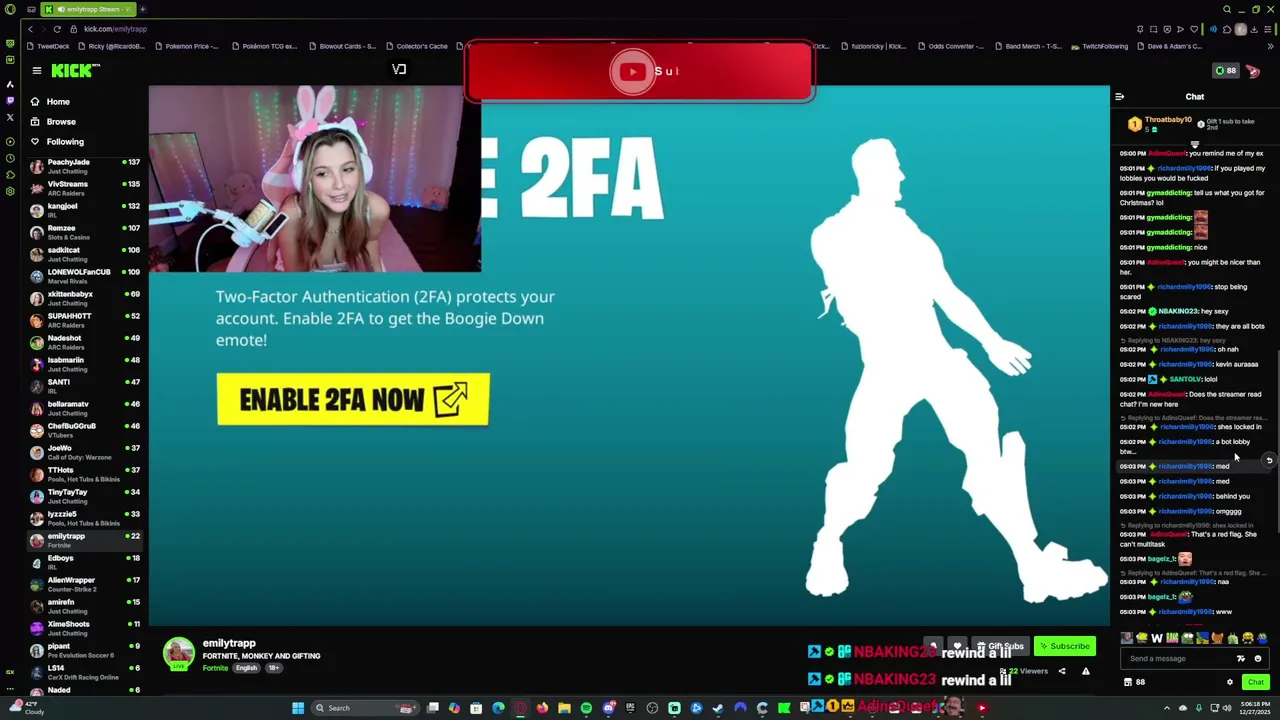
Task: Click the Gift Subs button
Action: point(1000,646)
